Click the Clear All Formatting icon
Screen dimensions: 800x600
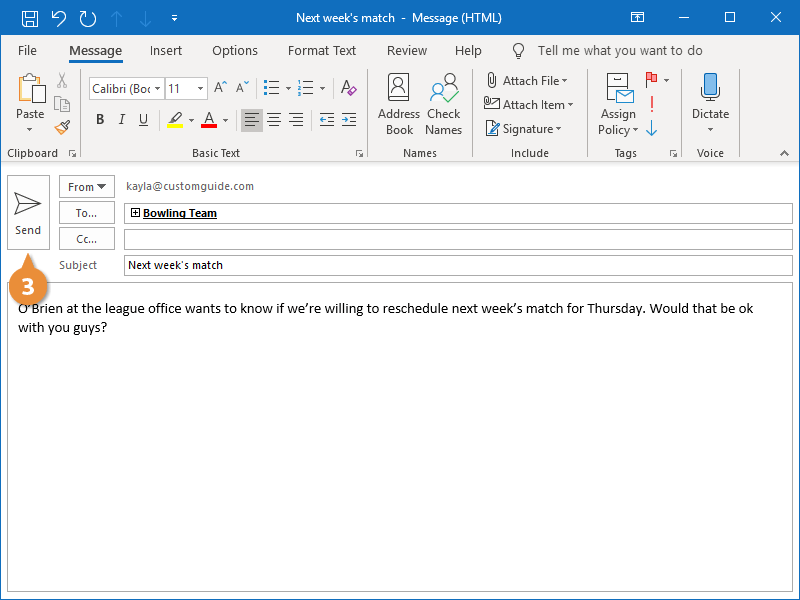[x=348, y=88]
